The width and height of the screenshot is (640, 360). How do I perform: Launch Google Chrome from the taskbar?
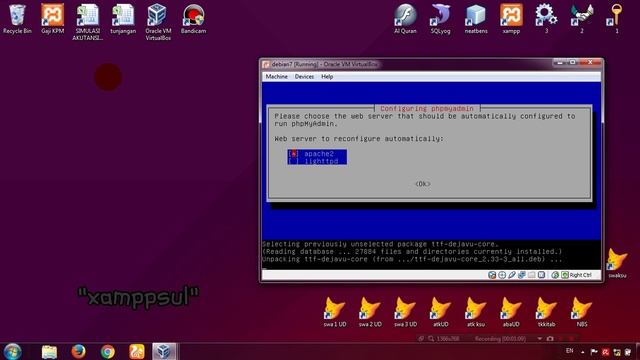[x=108, y=351]
